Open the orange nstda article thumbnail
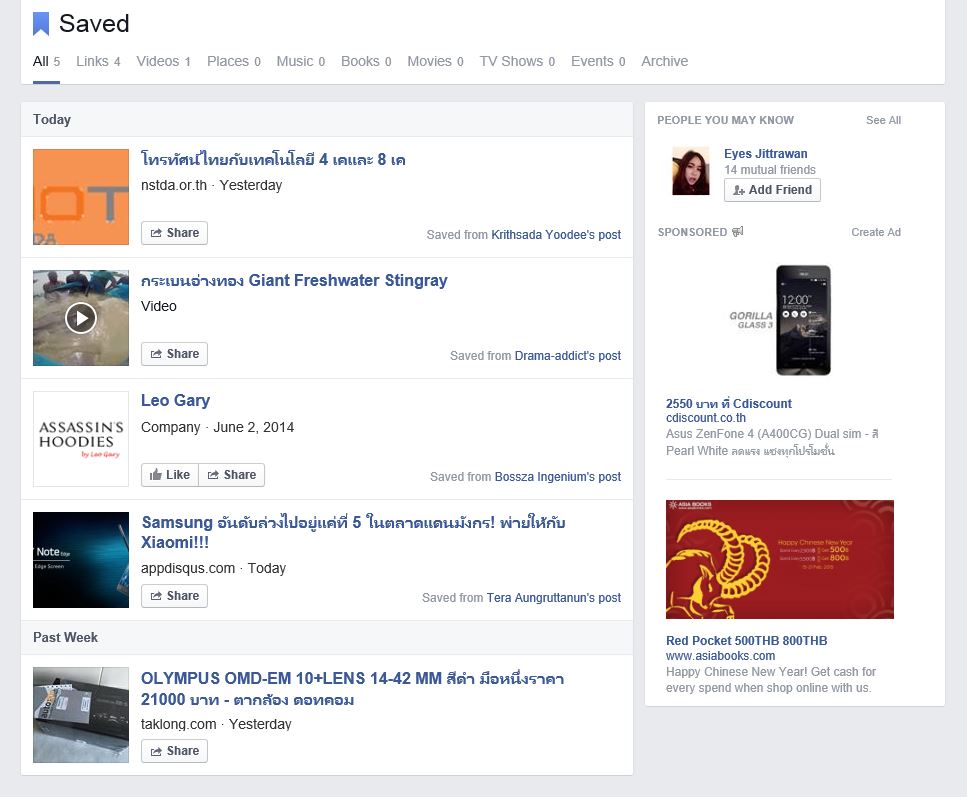This screenshot has height=797, width=967. [x=81, y=197]
